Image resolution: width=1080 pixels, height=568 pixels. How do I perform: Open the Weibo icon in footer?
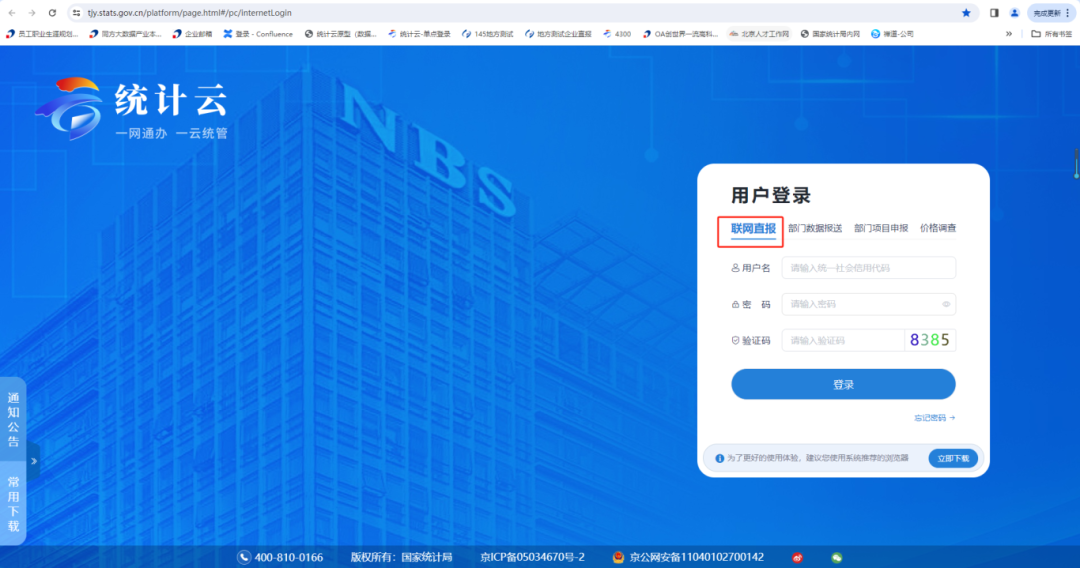798,557
